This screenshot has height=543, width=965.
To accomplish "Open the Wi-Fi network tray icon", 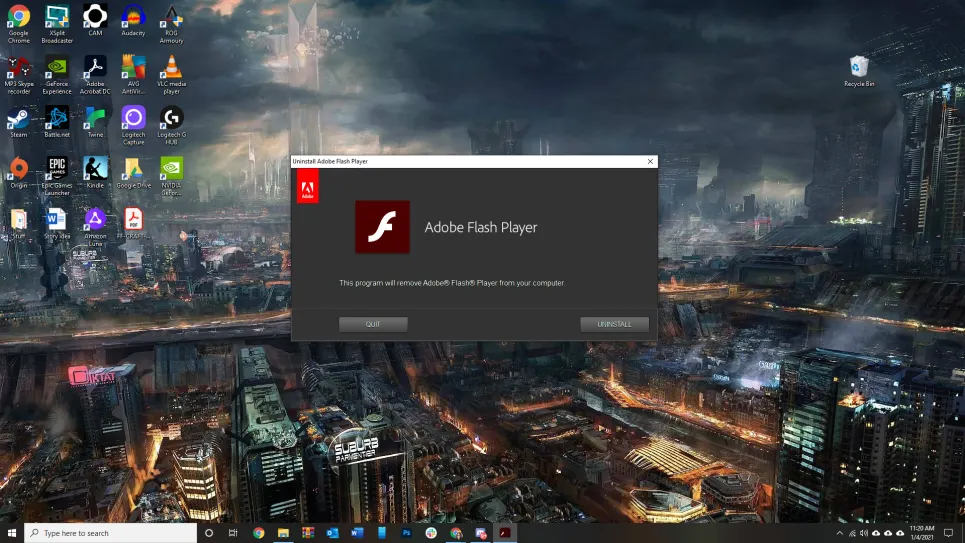I will (x=852, y=533).
